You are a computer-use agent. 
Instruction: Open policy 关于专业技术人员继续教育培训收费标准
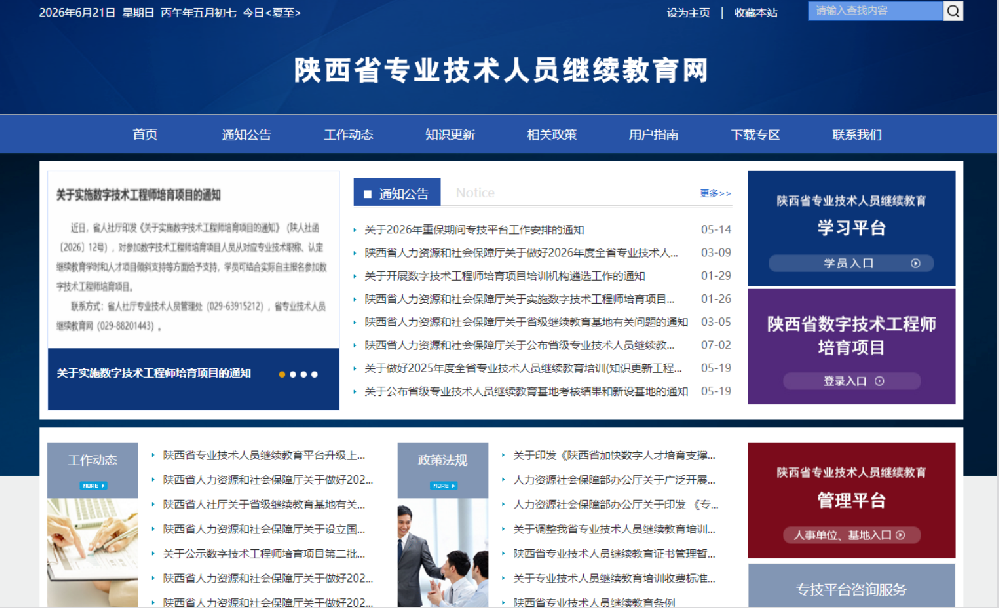click(614, 578)
